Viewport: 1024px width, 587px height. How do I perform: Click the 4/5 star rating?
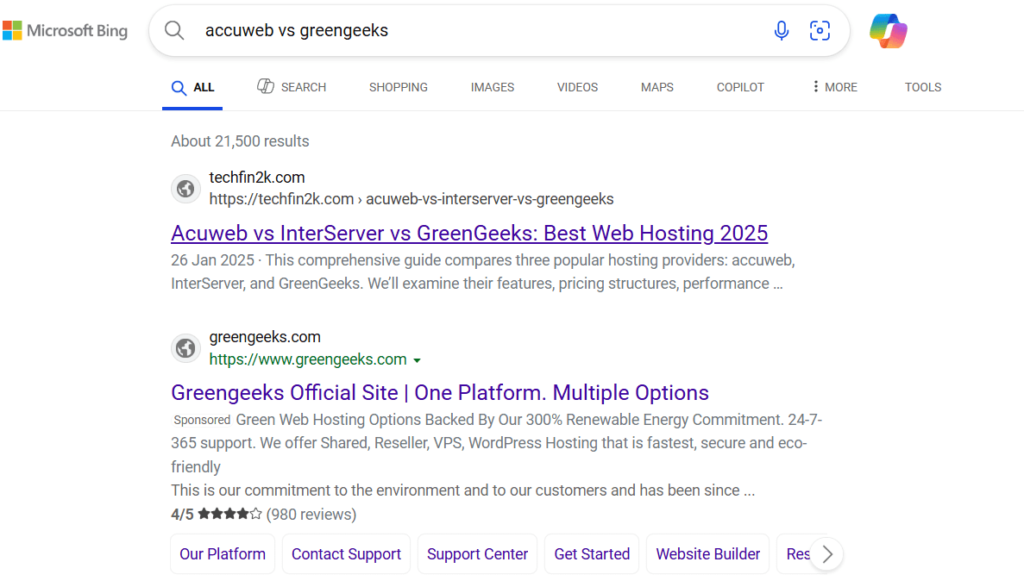click(x=216, y=515)
